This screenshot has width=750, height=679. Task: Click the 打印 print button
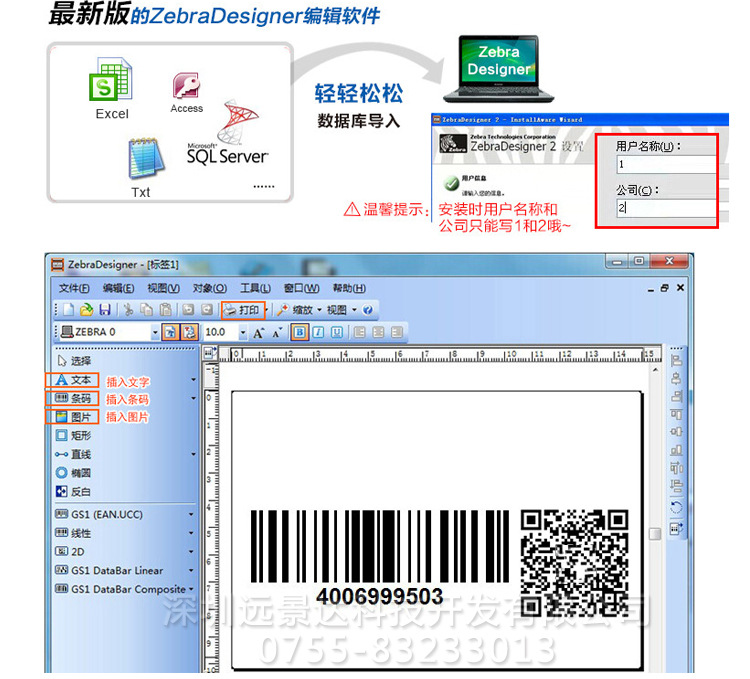tap(243, 310)
